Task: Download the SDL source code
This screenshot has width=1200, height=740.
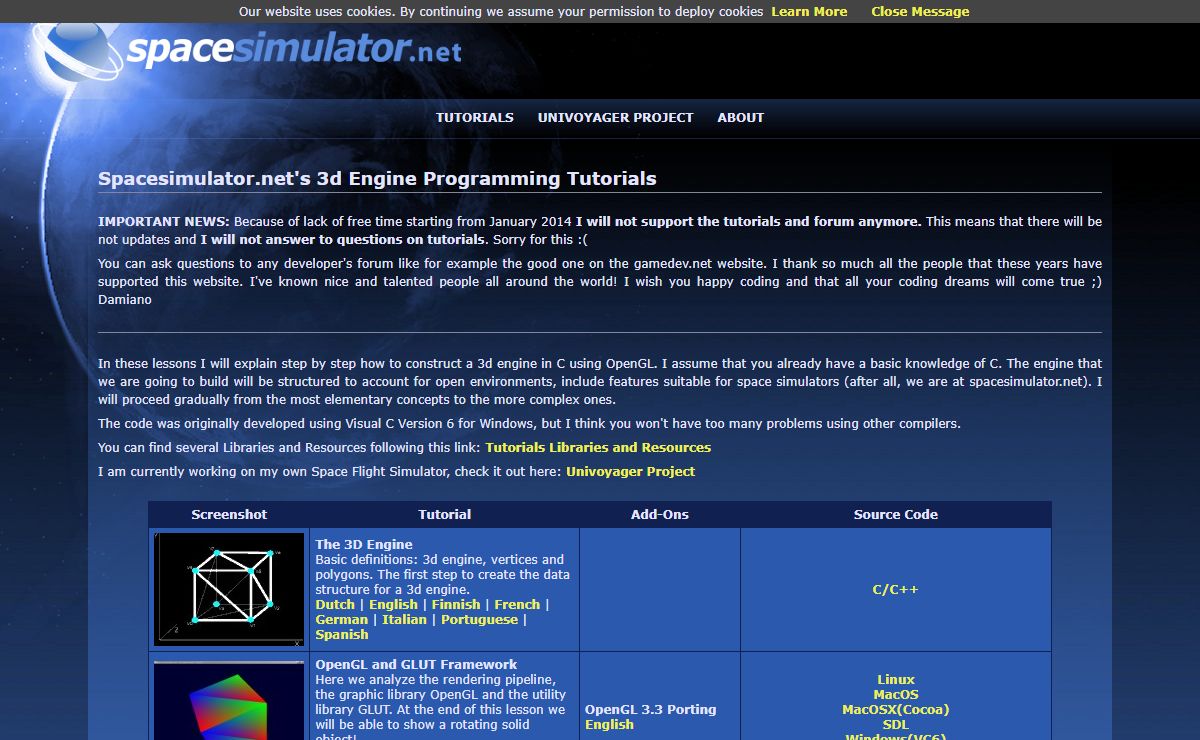Action: (896, 725)
